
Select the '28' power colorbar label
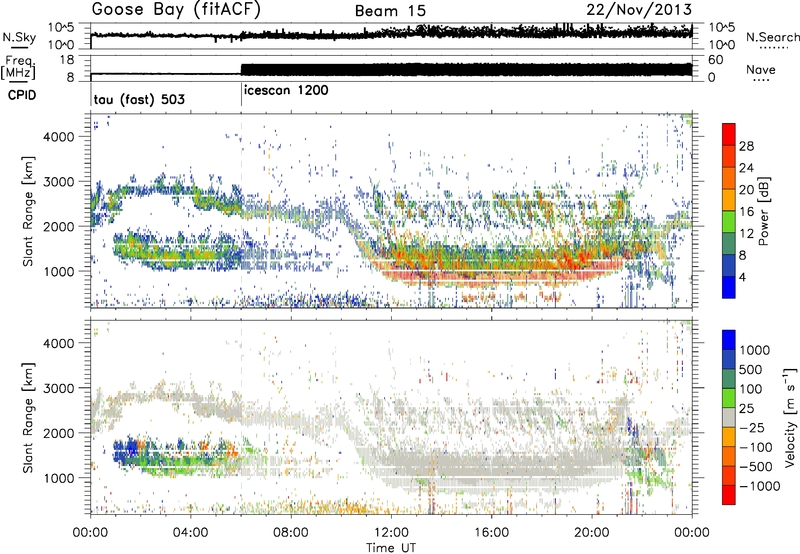click(746, 146)
